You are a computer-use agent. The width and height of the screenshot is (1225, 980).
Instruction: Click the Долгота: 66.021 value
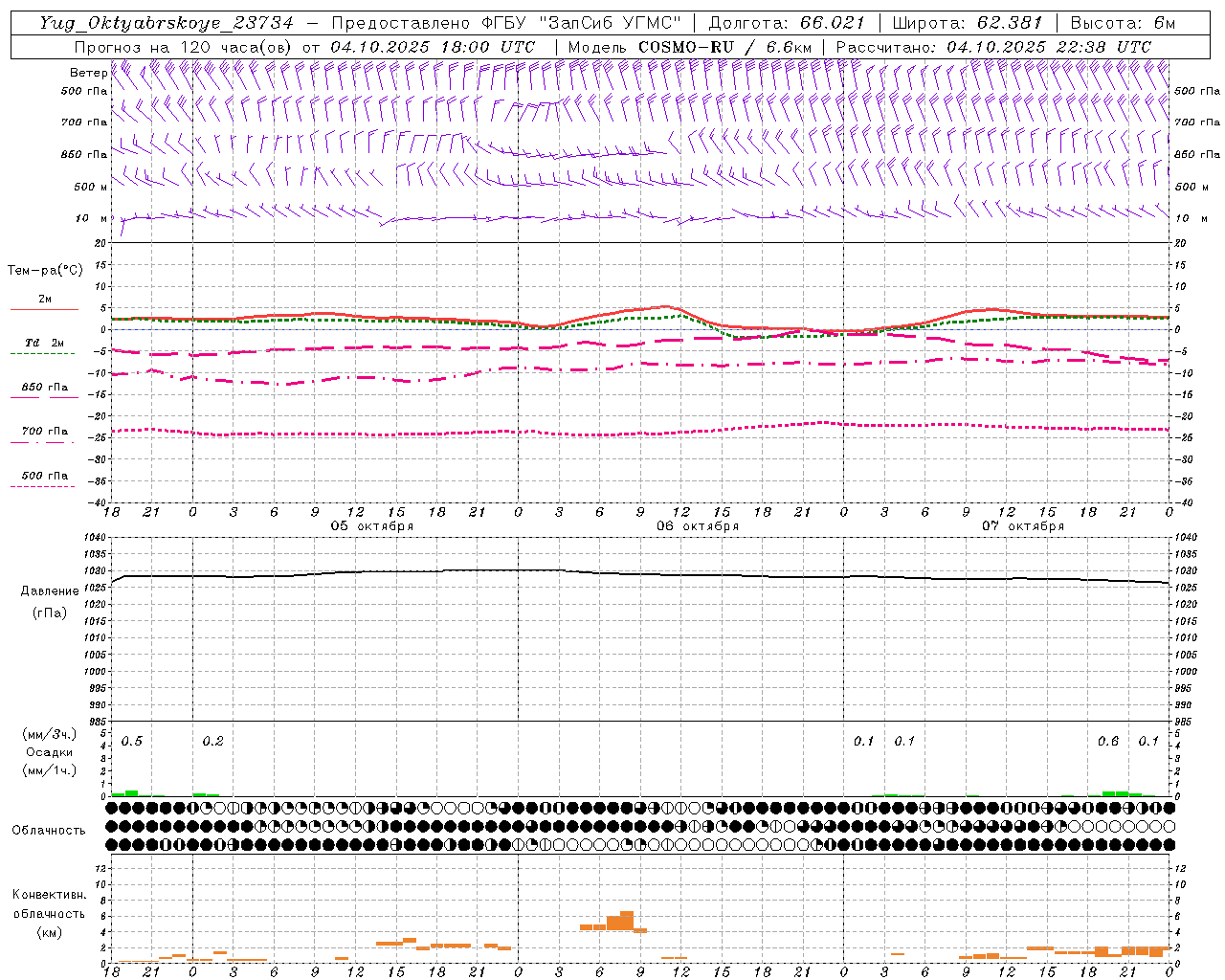pos(787,23)
